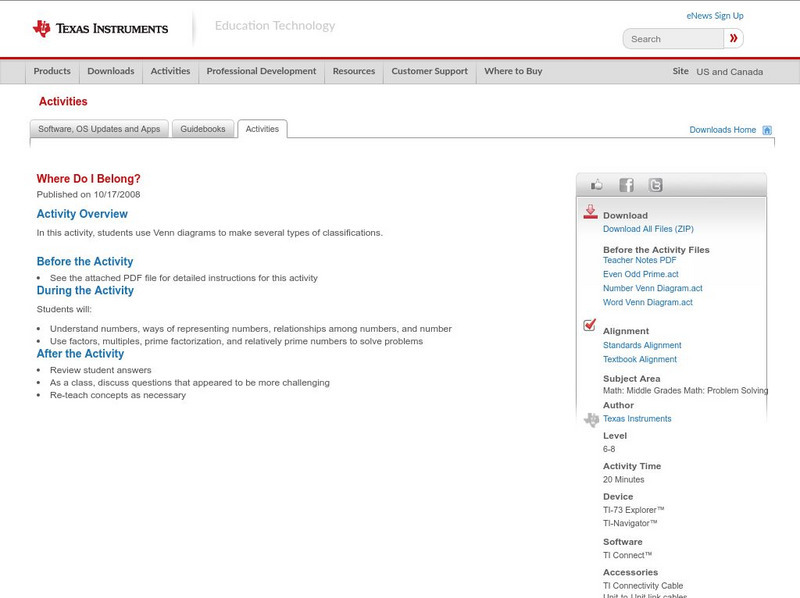Change site region US and Canada

tap(730, 72)
